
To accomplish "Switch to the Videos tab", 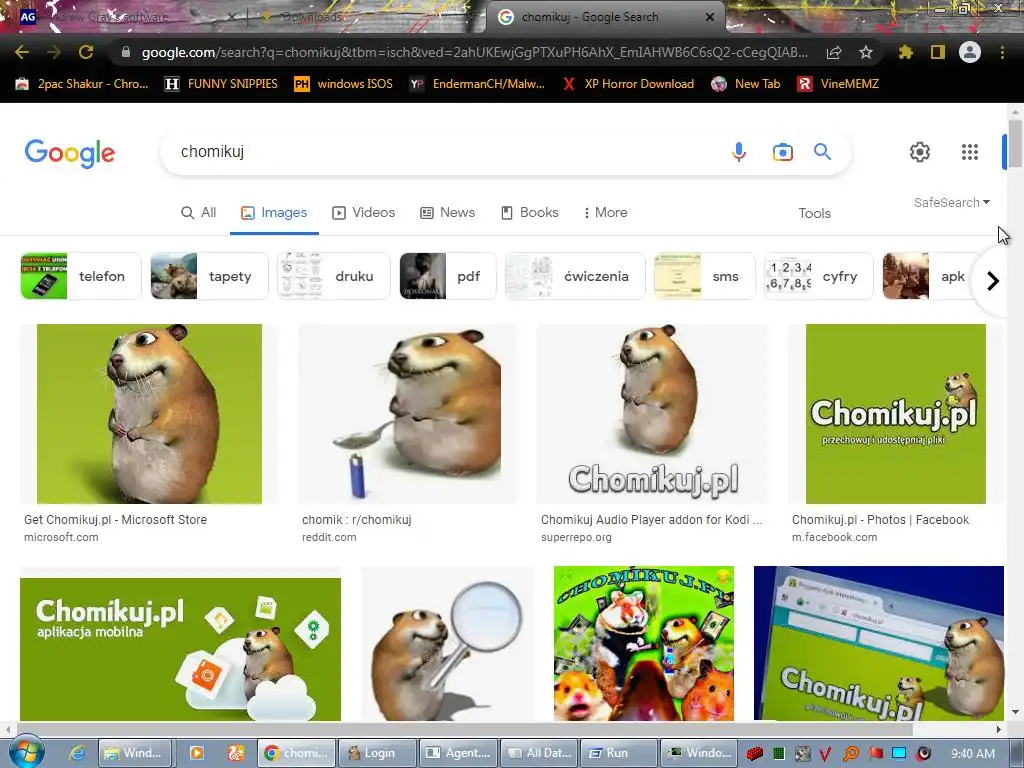I will tap(364, 213).
